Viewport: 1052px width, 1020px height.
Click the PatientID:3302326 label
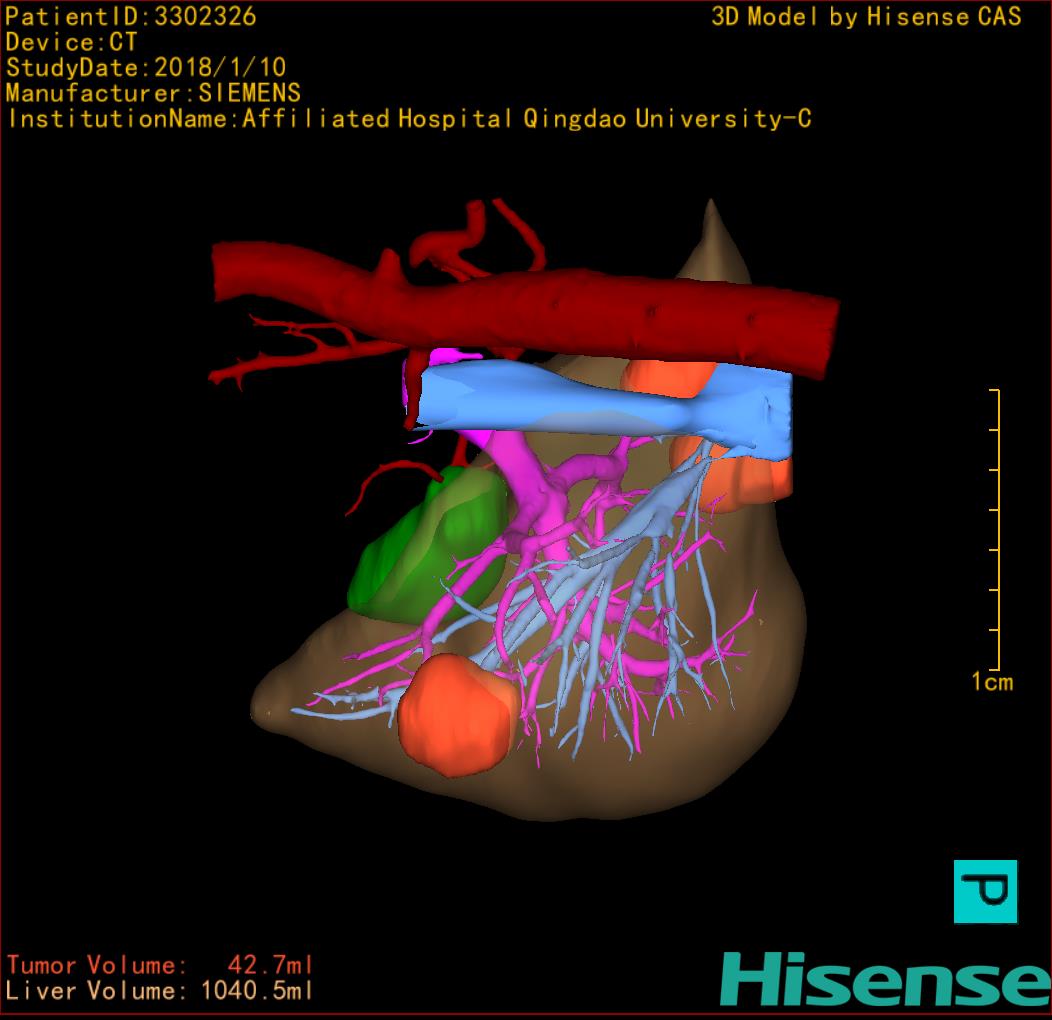click(x=130, y=16)
